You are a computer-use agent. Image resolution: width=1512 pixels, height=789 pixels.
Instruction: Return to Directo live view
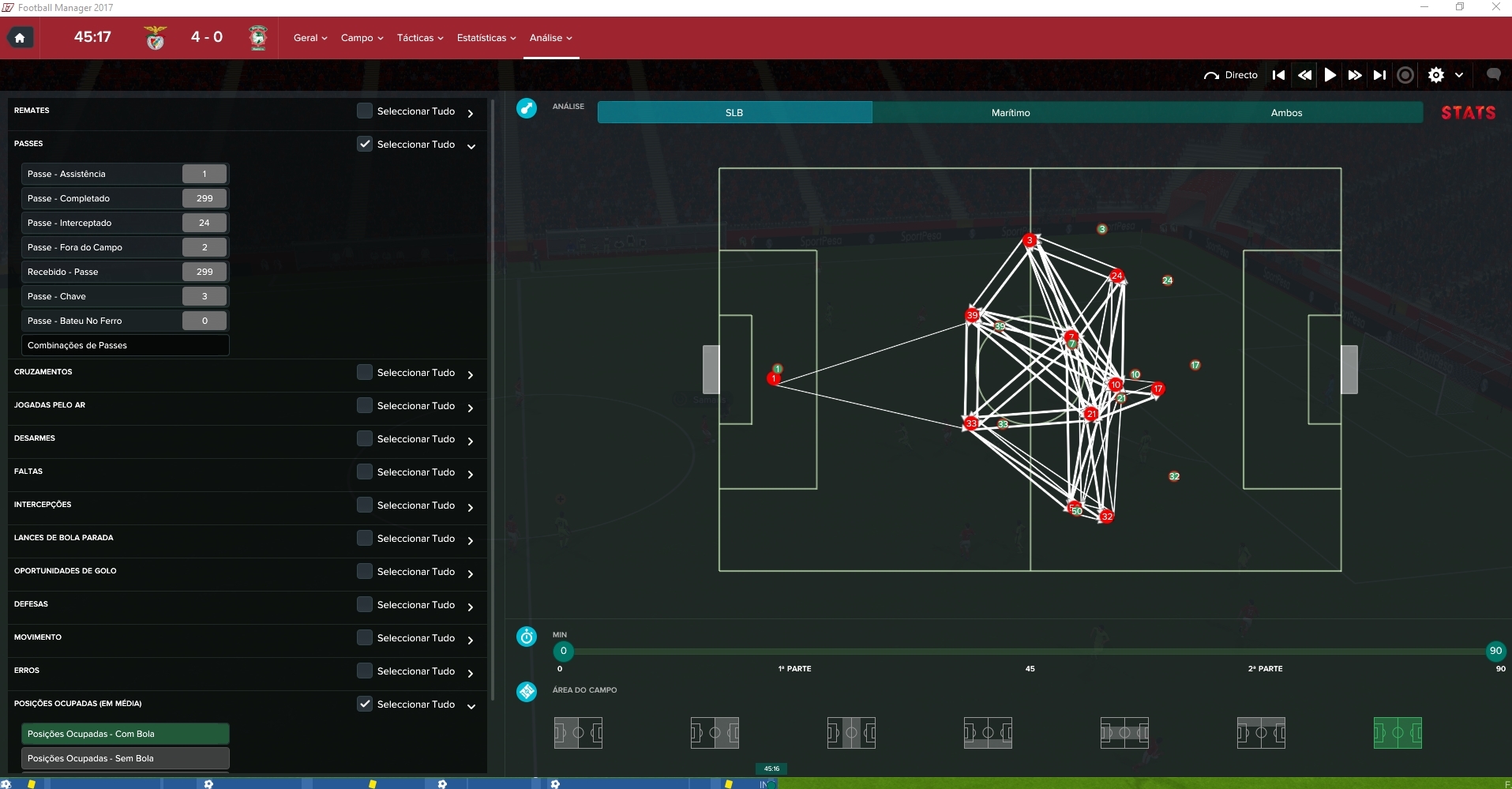(x=1231, y=75)
